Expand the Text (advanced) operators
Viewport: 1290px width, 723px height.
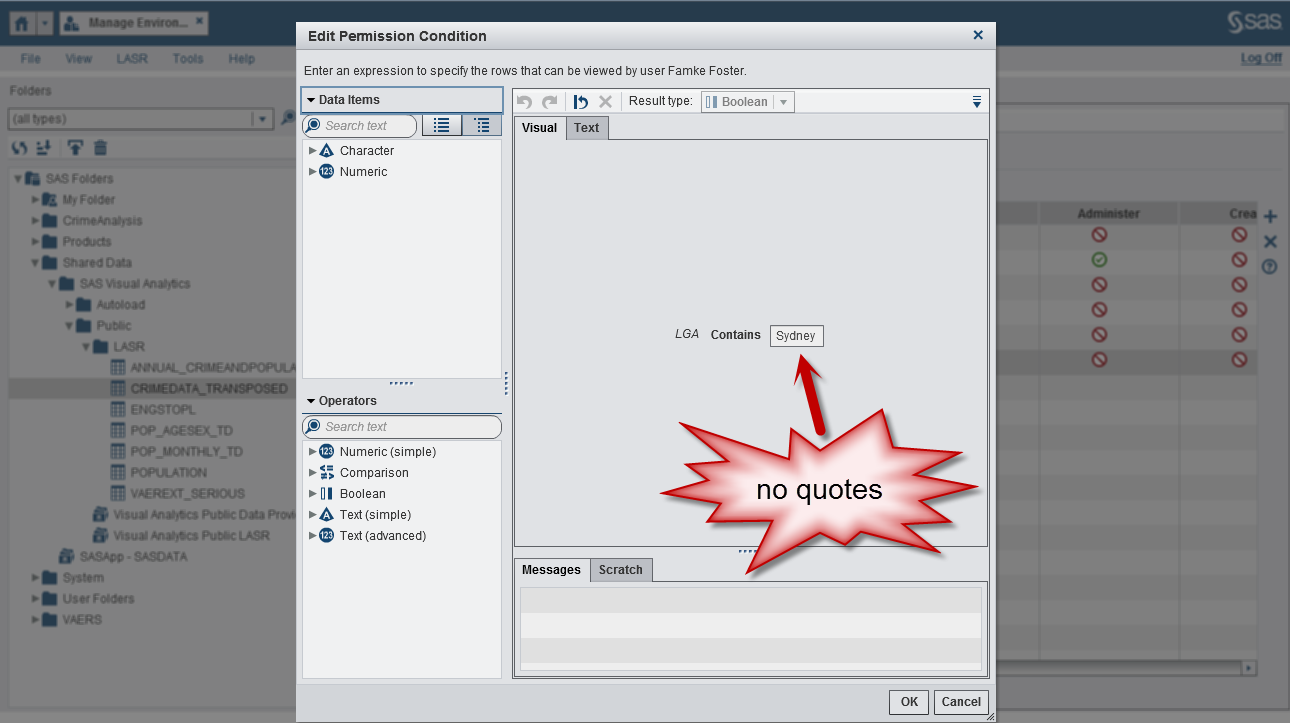tap(313, 535)
